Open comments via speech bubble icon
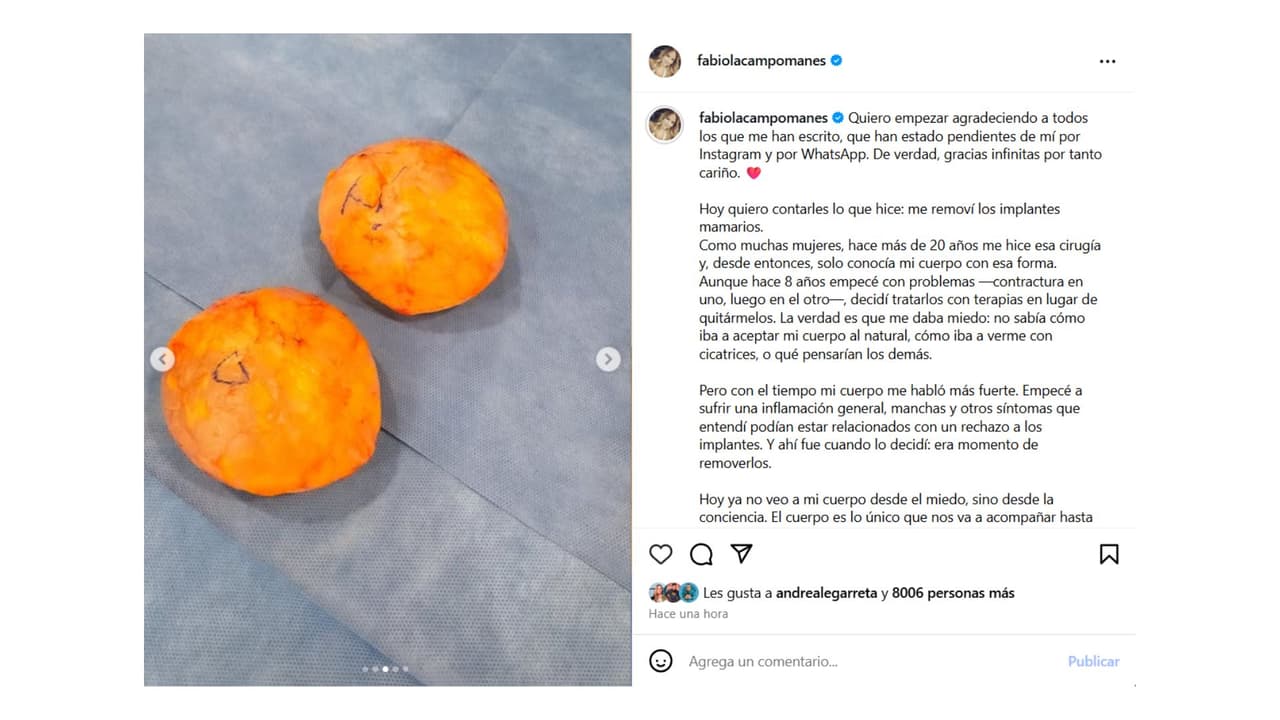 click(x=701, y=554)
